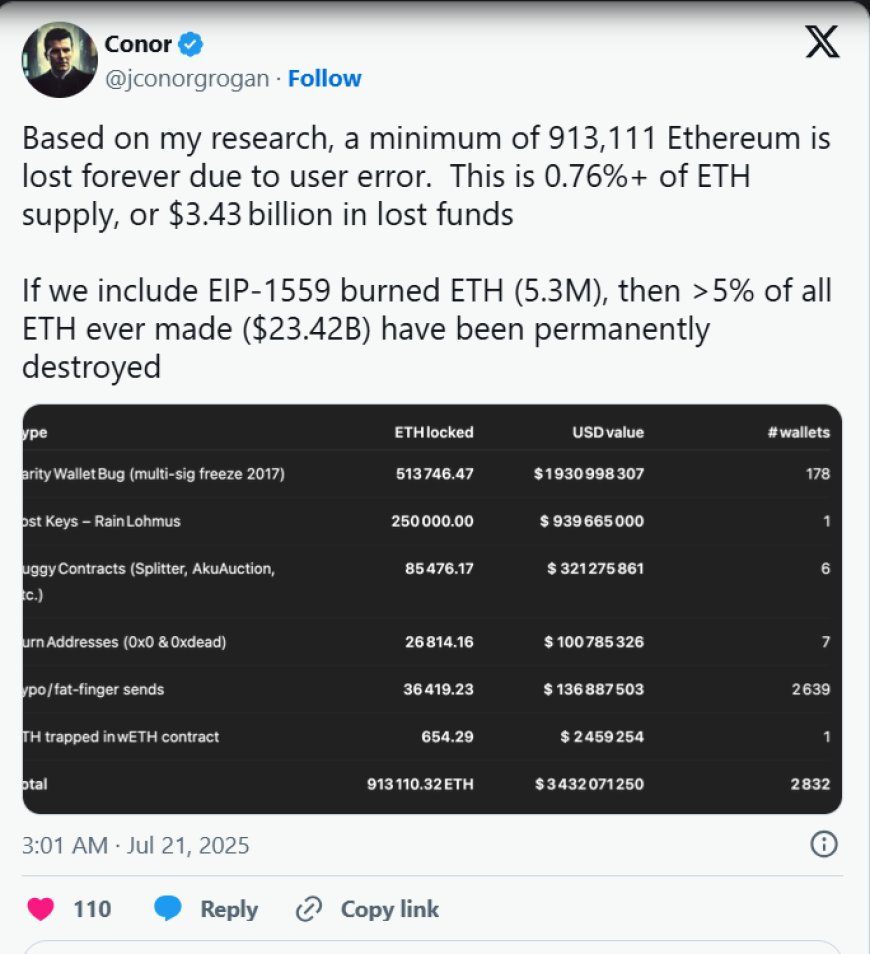
Task: Click the Reply button text
Action: [229, 909]
